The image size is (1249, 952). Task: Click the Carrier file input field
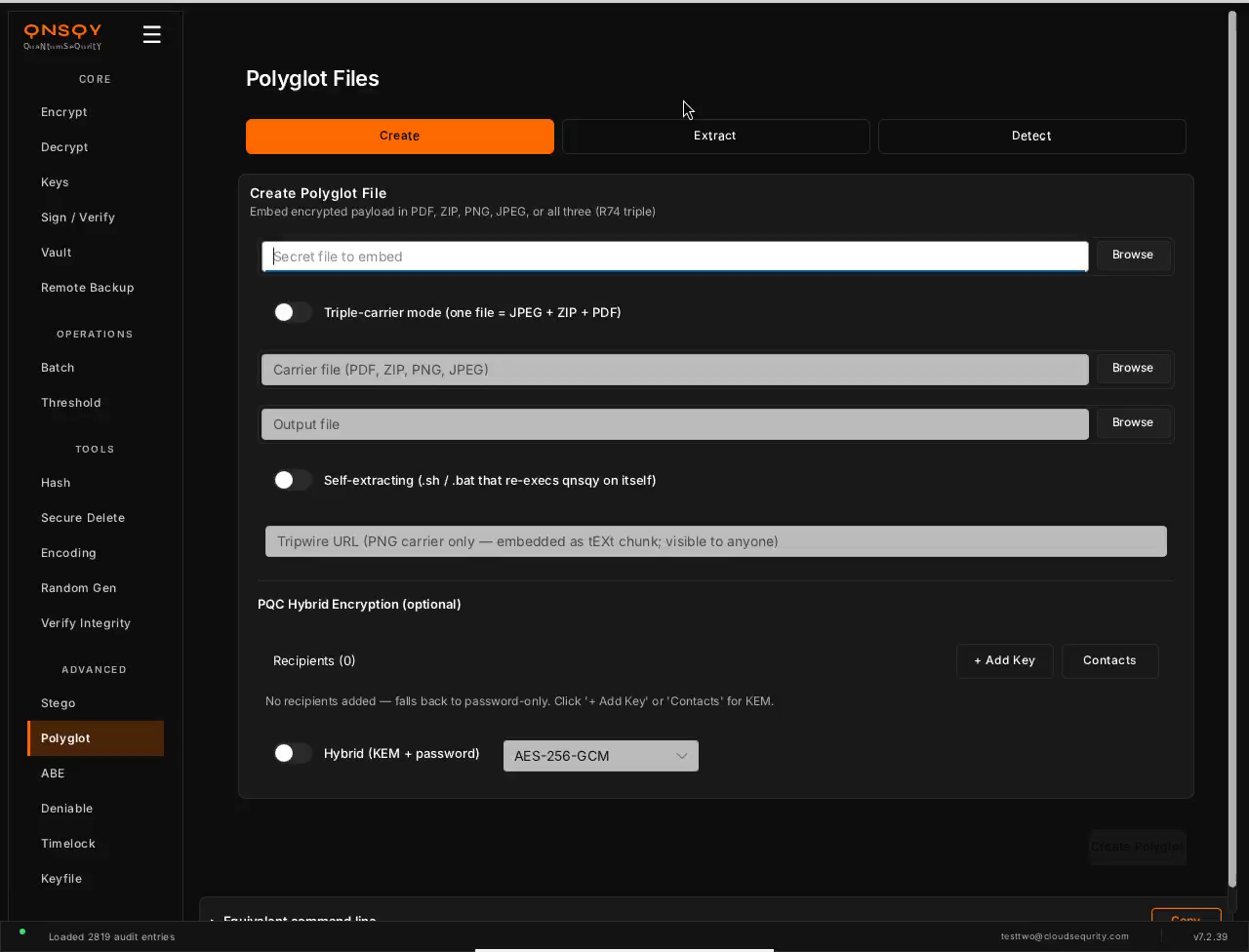[675, 370]
